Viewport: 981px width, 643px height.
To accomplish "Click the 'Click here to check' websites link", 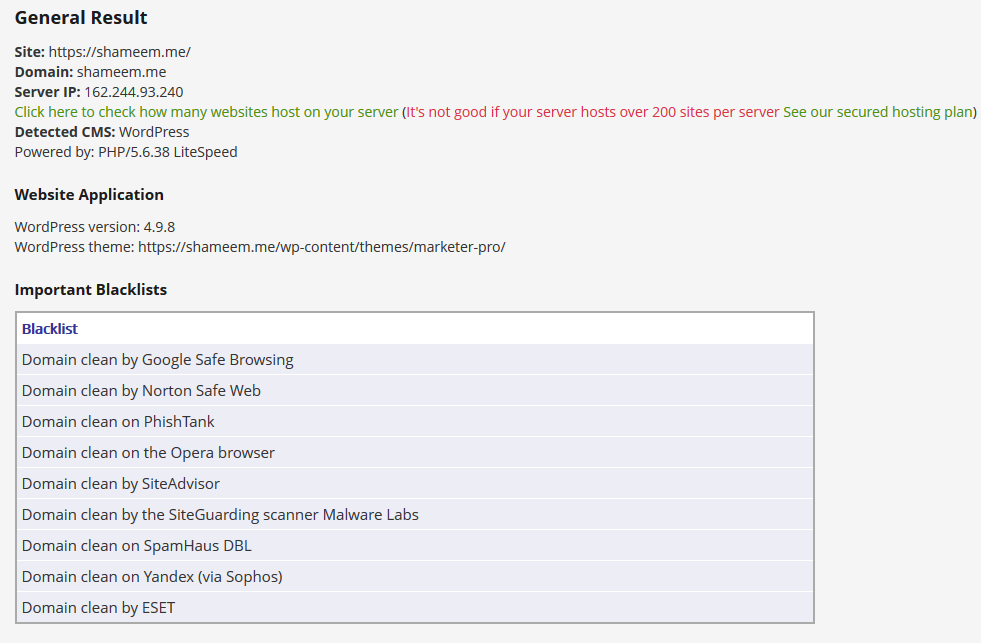I will coord(206,112).
